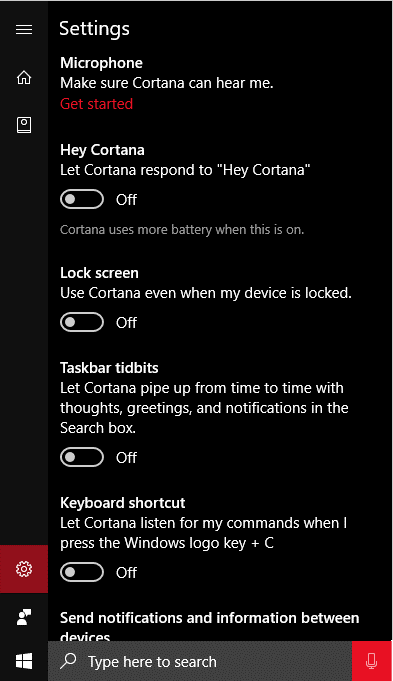
Task: Enable the Keyboard shortcut toggle
Action: click(x=82, y=572)
